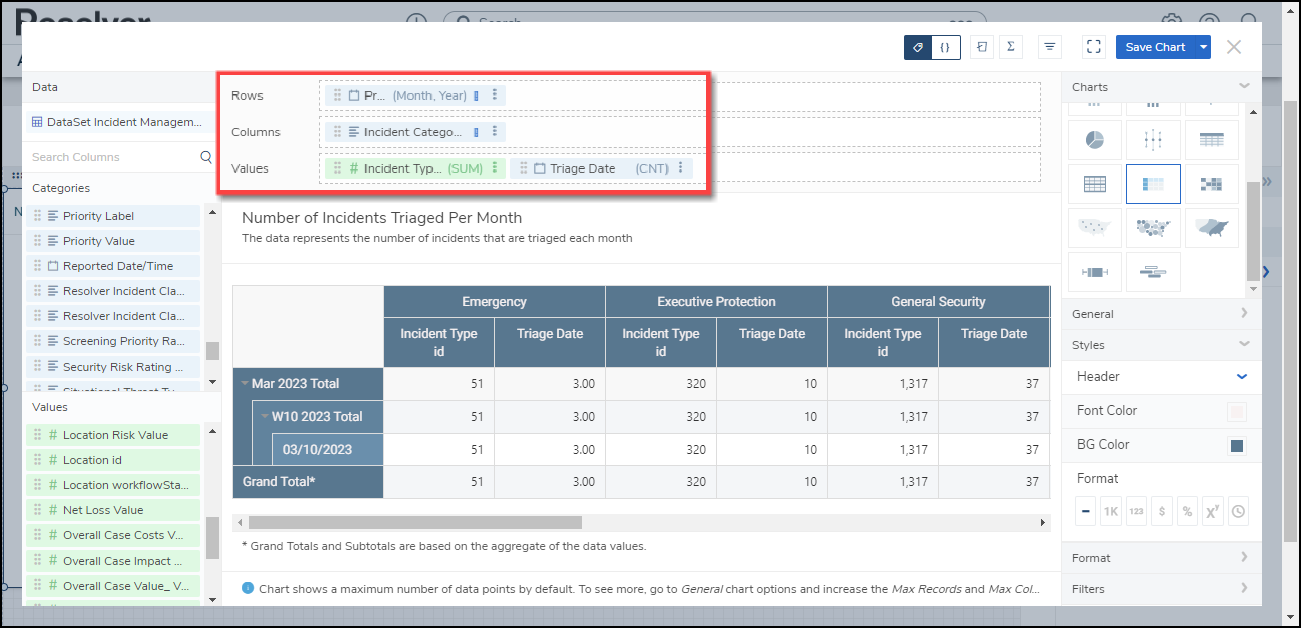1301x628 pixels.
Task: Pick the Gantt chart type icon
Action: (x=1153, y=272)
